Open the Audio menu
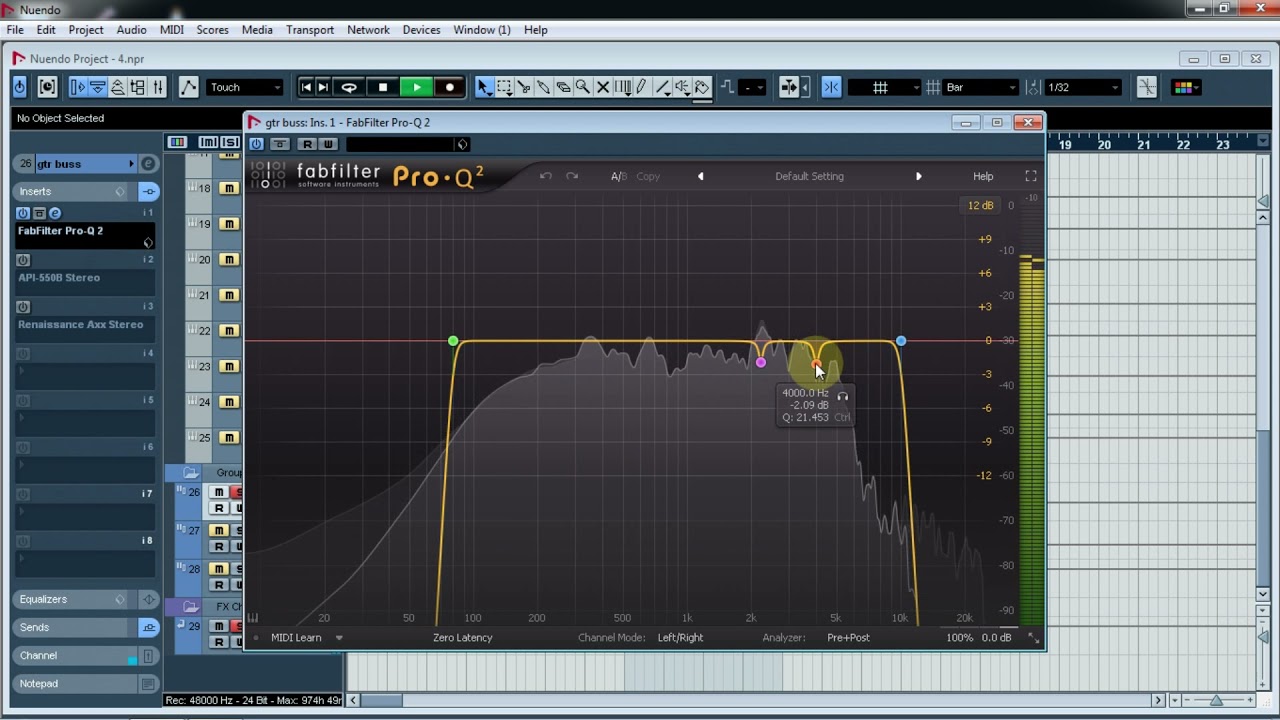The height and width of the screenshot is (720, 1280). click(131, 30)
